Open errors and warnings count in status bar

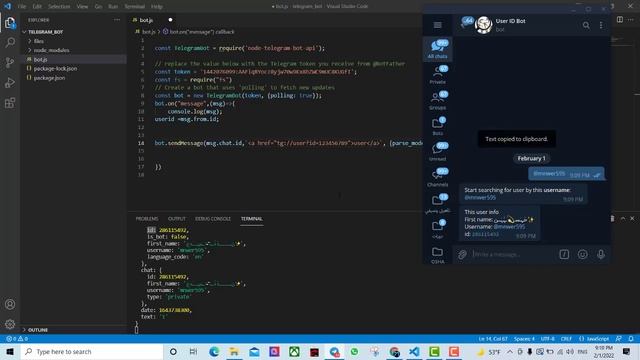pos(17,339)
